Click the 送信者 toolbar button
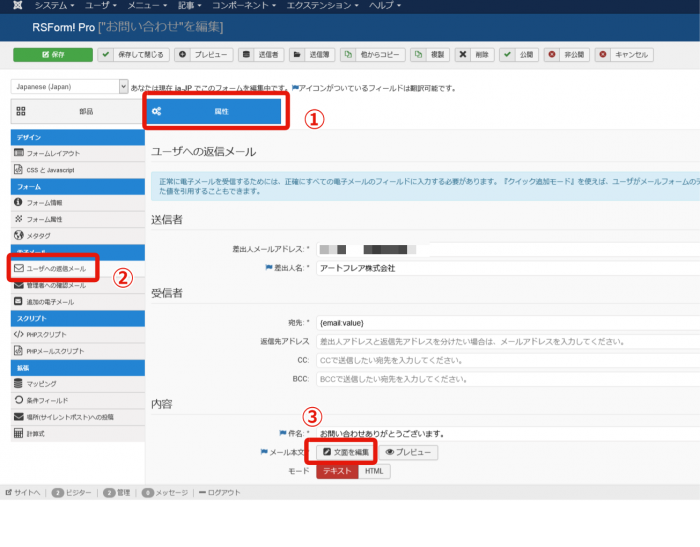Screen dimensions: 700x547 [x=261, y=54]
